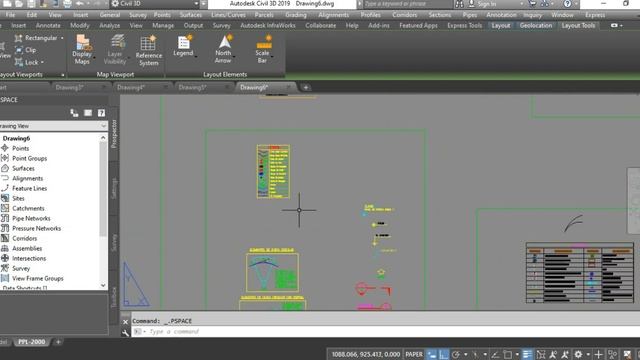The image size is (640, 360).
Task: Click the search binoculars icon in title bar
Action: tap(460, 4)
